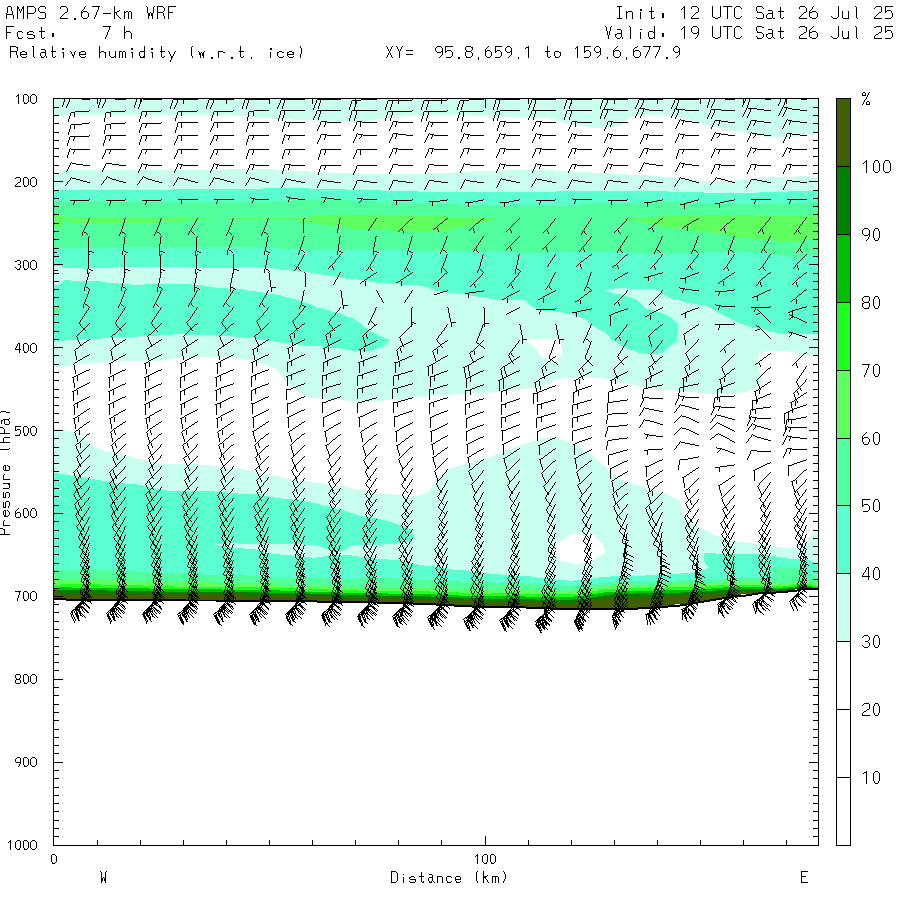Pick the dark olive above-100% colorbar swatch
Image resolution: width=900 pixels, height=900 pixels.
(x=843, y=133)
